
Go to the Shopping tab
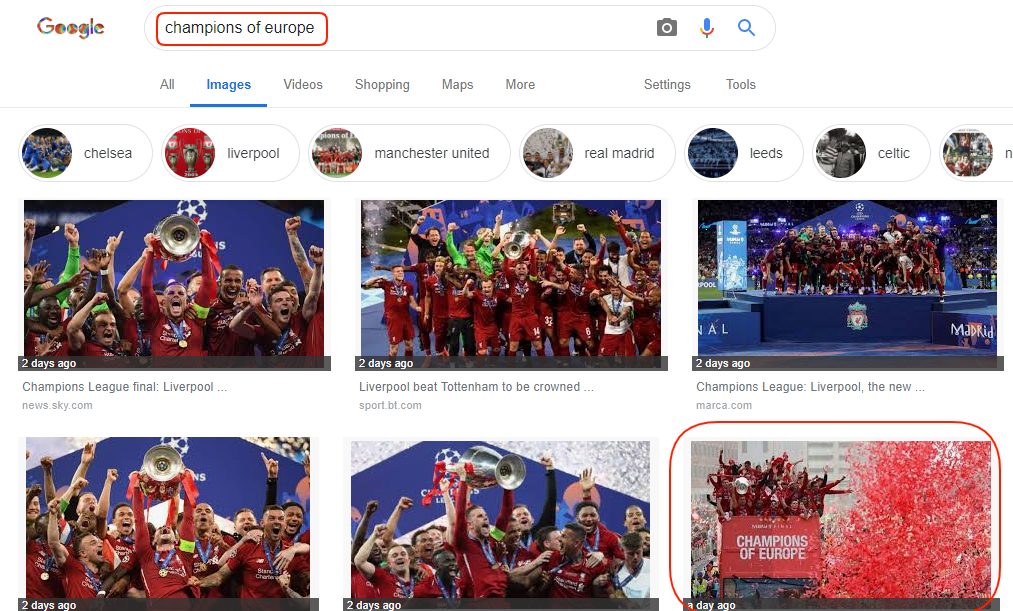tap(382, 85)
